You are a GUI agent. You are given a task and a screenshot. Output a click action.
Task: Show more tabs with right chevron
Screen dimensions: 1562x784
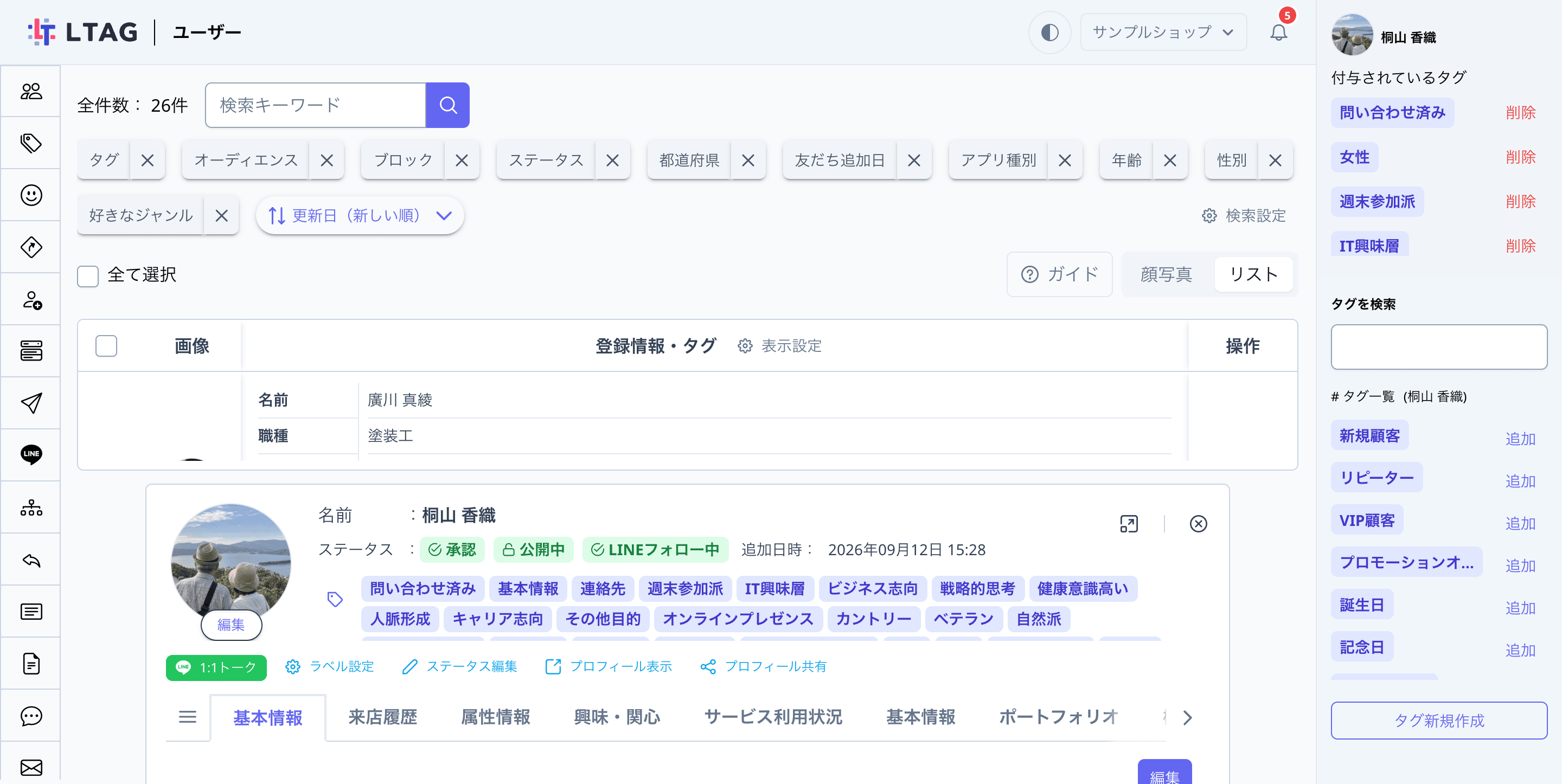1187,718
